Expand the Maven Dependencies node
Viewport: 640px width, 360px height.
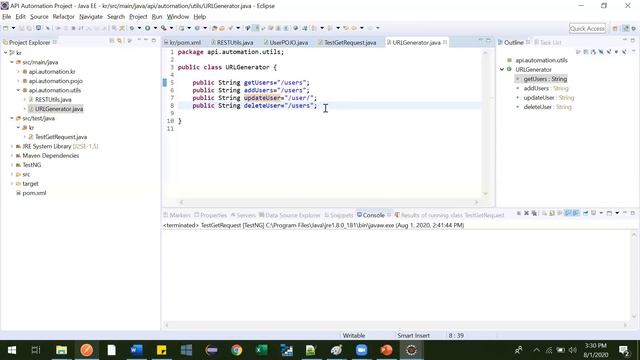[x=12, y=156]
